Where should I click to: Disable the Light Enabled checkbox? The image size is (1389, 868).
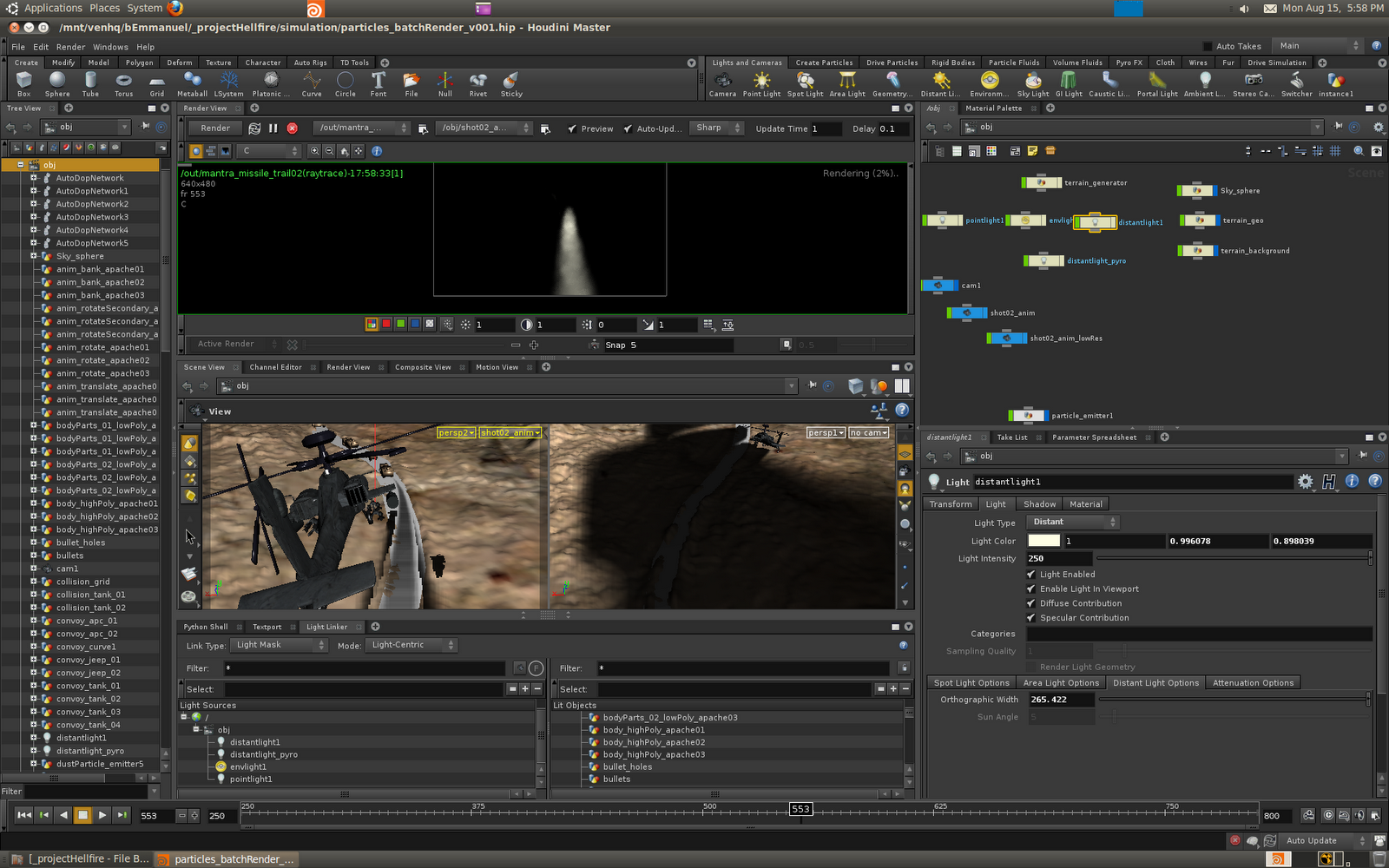coord(1031,575)
